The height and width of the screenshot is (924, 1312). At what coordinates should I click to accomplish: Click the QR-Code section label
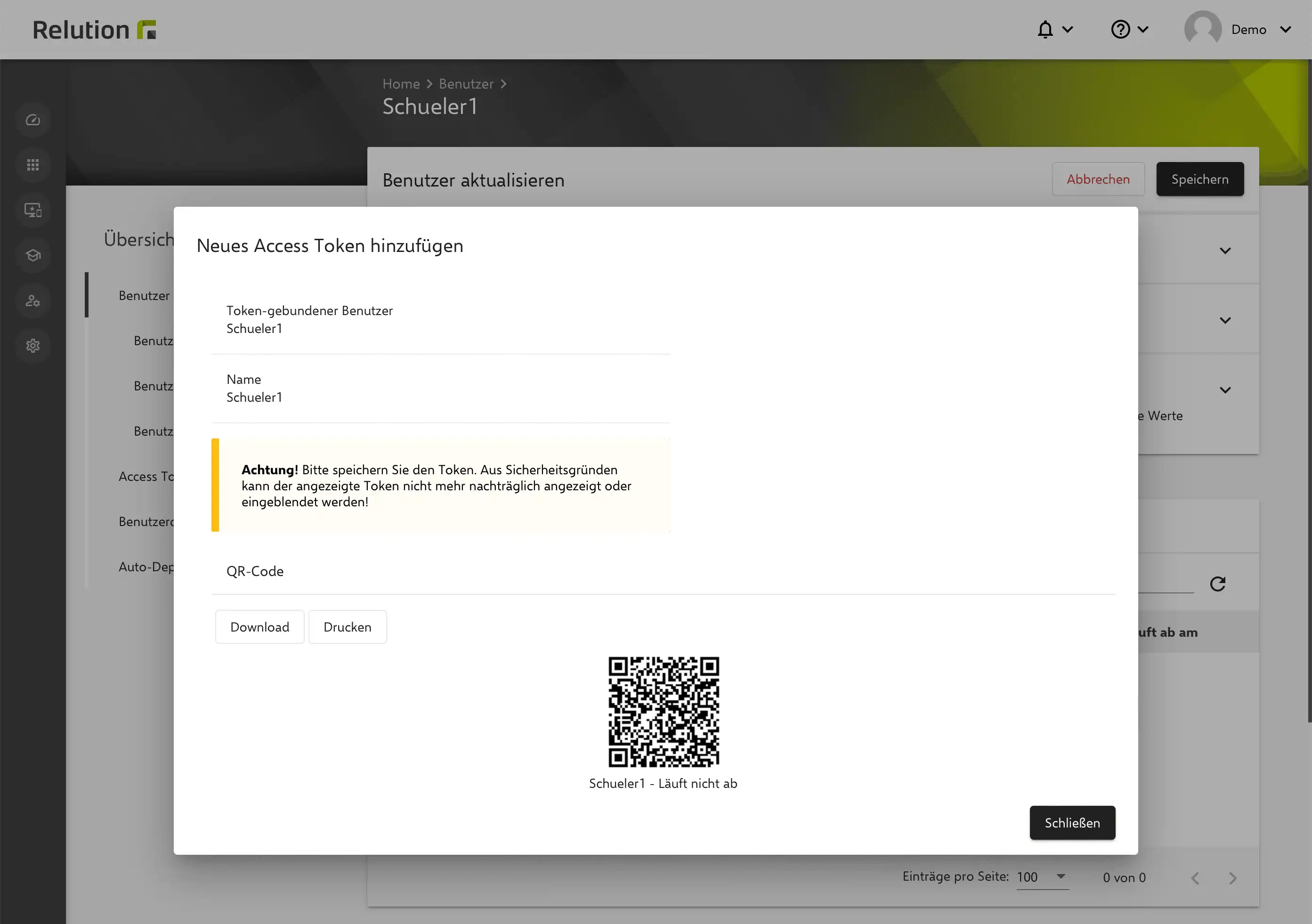click(x=255, y=571)
